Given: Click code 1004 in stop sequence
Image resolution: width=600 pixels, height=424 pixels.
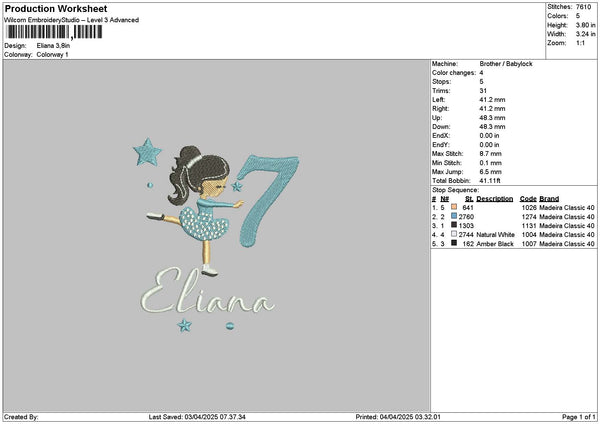Looking at the screenshot, I should tap(529, 235).
